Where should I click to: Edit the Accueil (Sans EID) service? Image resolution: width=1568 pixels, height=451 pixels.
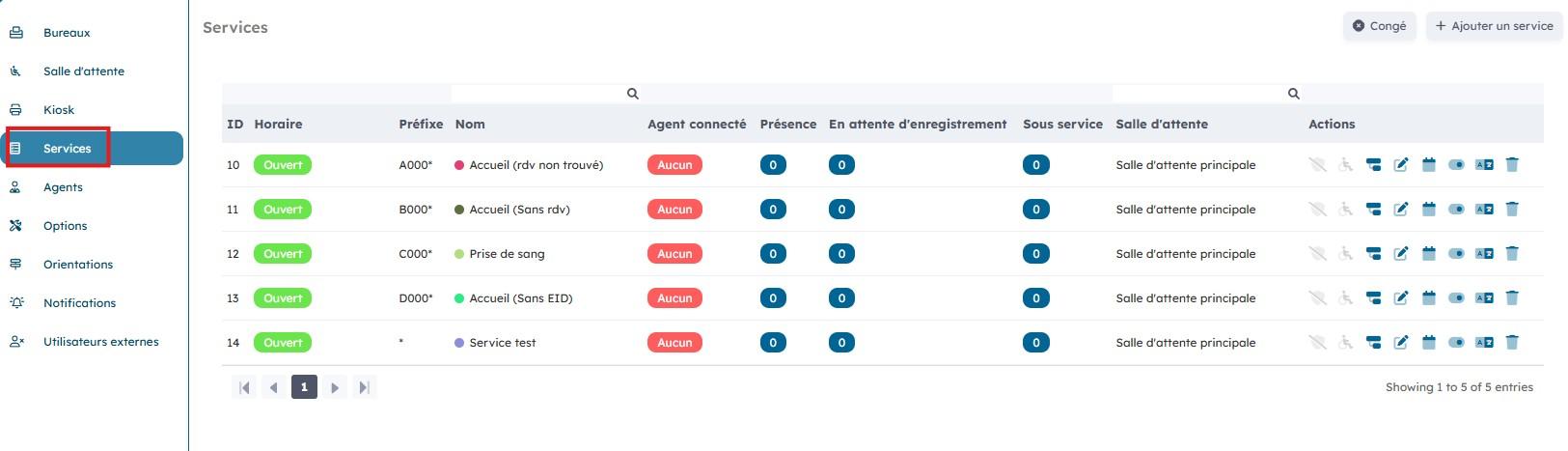point(1401,298)
